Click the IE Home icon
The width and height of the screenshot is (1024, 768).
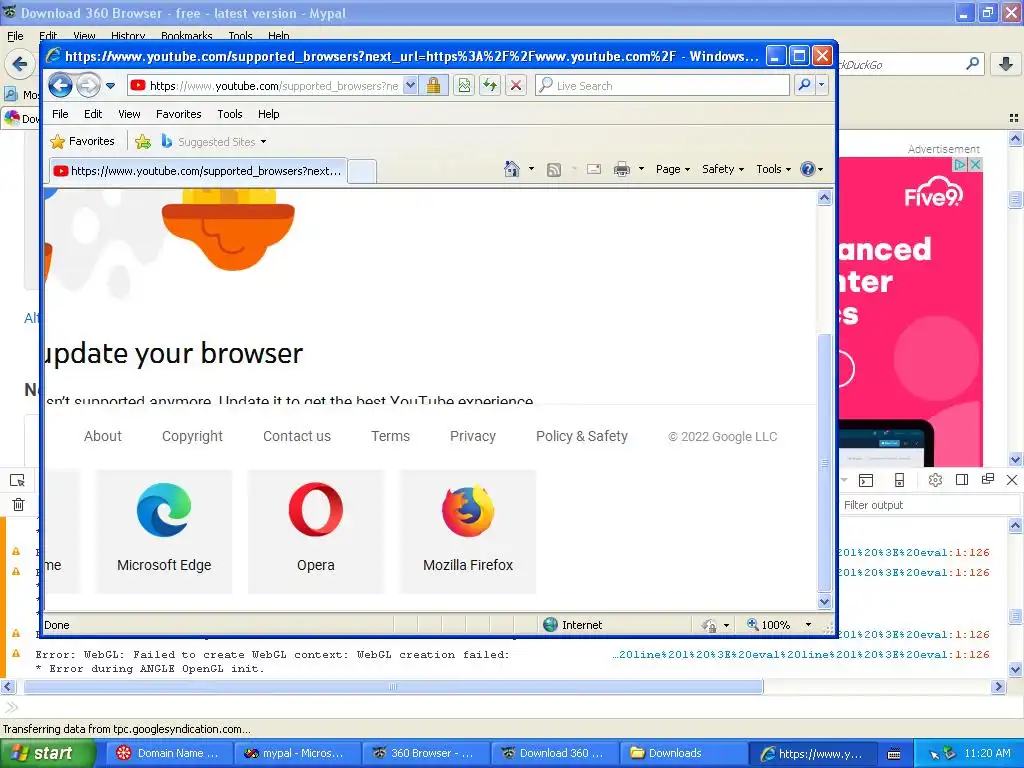(x=512, y=169)
